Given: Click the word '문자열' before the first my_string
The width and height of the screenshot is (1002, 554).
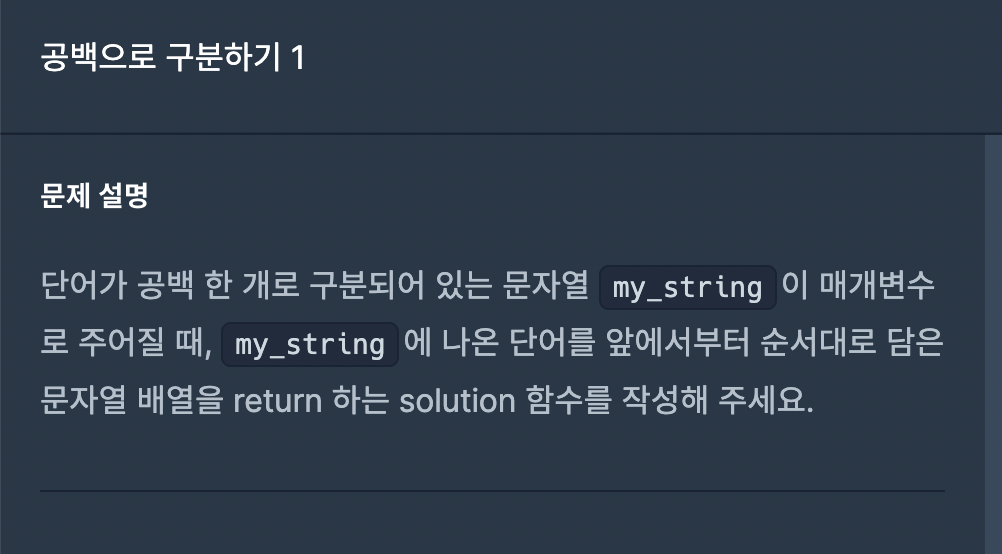Looking at the screenshot, I should point(545,286).
